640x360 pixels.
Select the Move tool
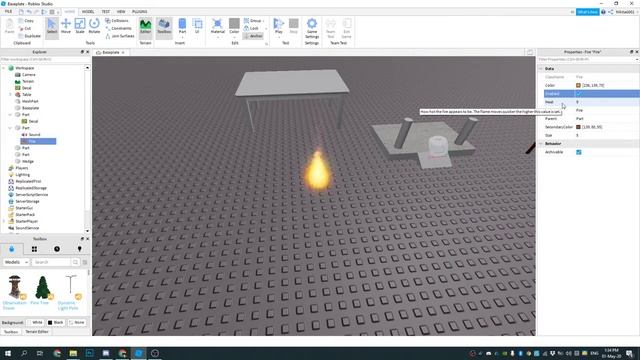coord(66,26)
